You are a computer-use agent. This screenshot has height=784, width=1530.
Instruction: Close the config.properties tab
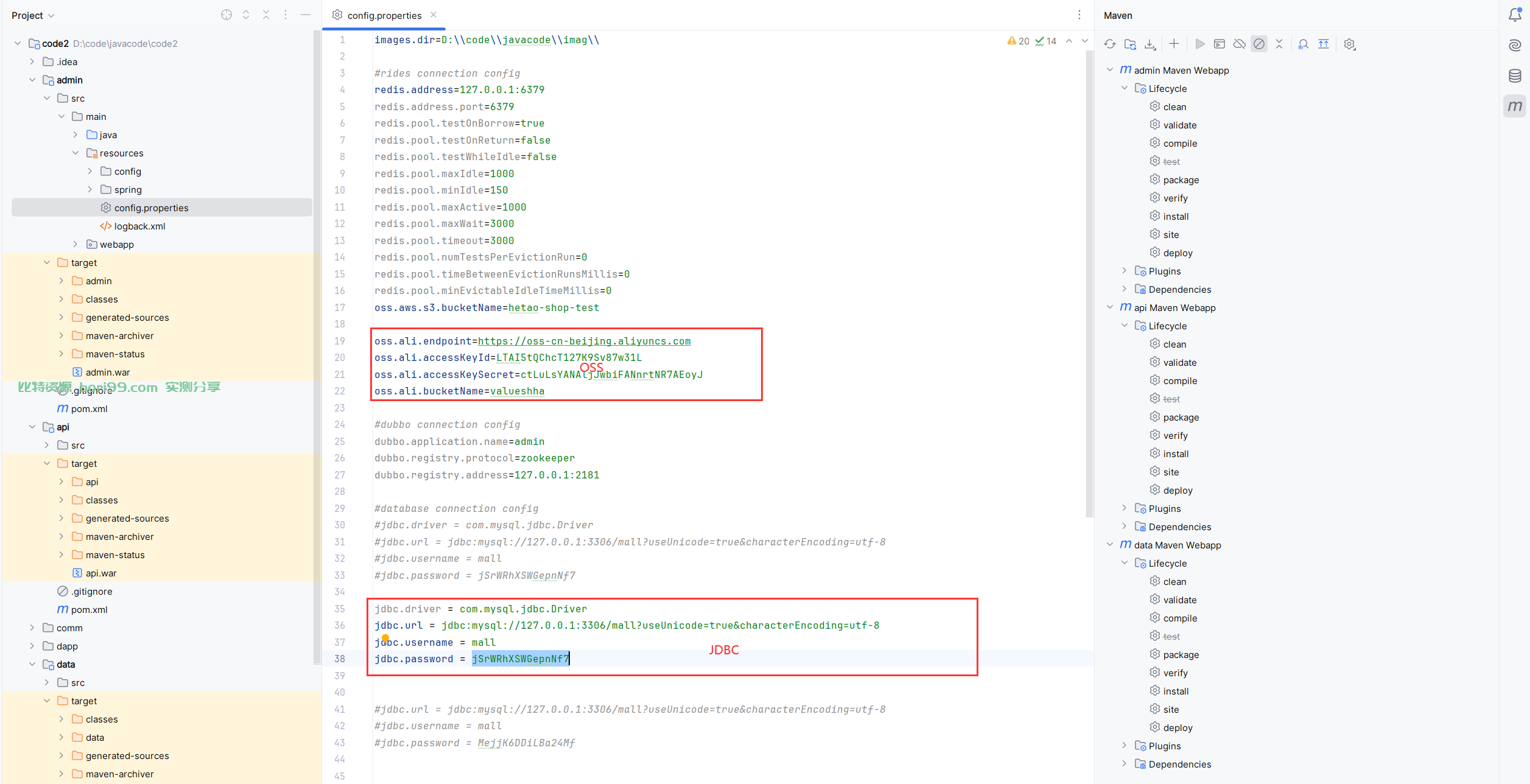pyautogui.click(x=433, y=15)
